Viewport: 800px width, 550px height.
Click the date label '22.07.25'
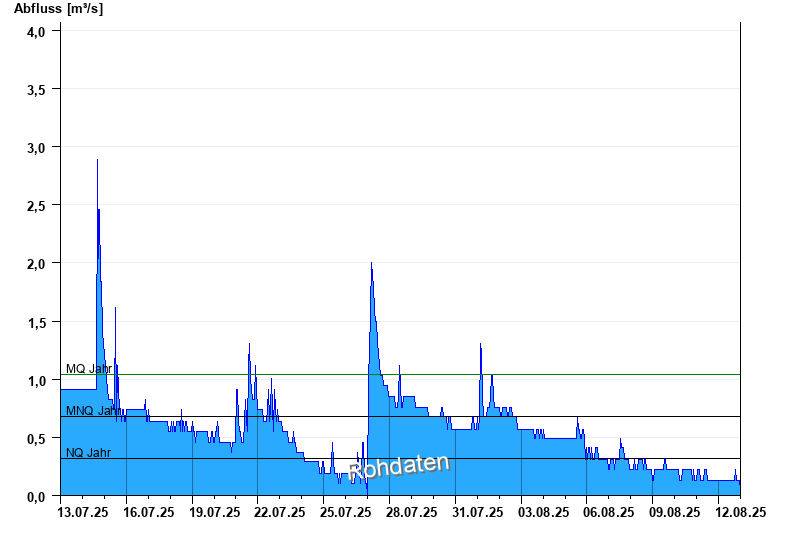tap(280, 512)
